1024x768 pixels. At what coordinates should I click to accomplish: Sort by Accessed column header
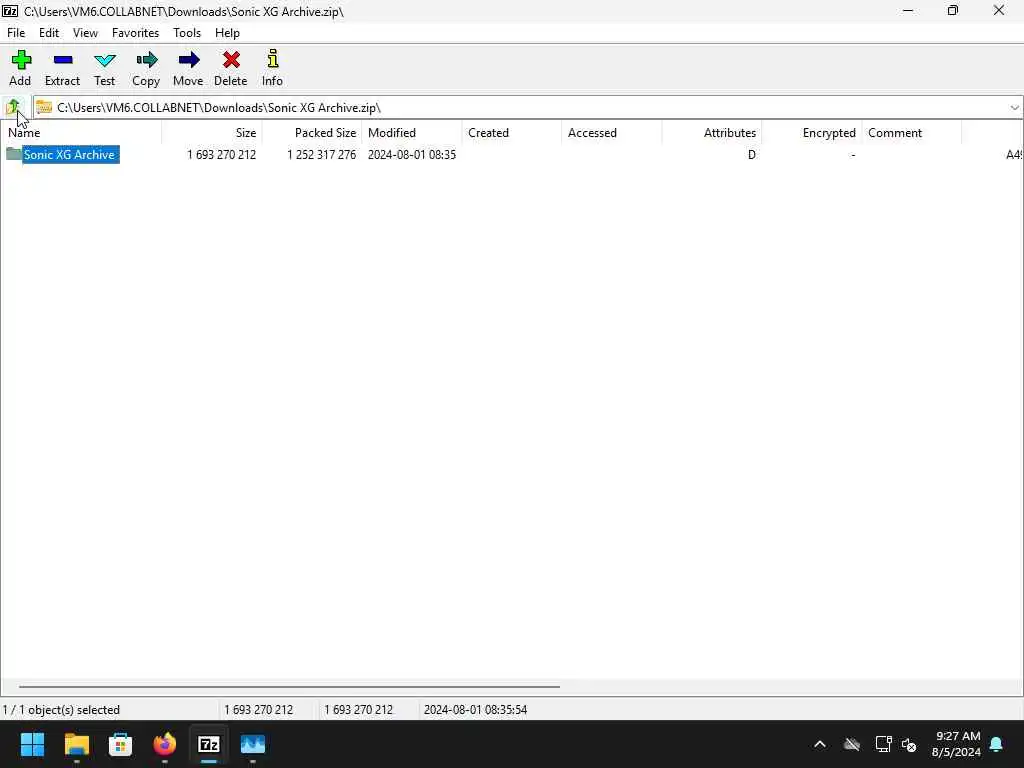pos(612,133)
